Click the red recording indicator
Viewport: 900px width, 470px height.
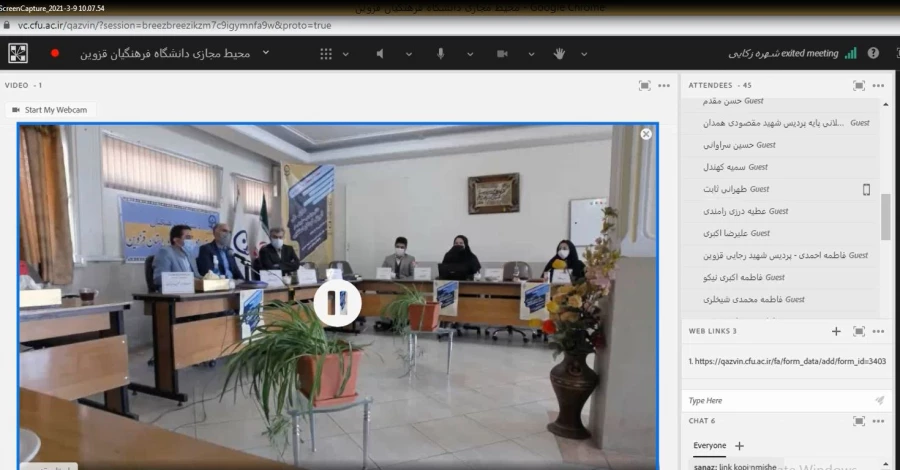coord(55,53)
